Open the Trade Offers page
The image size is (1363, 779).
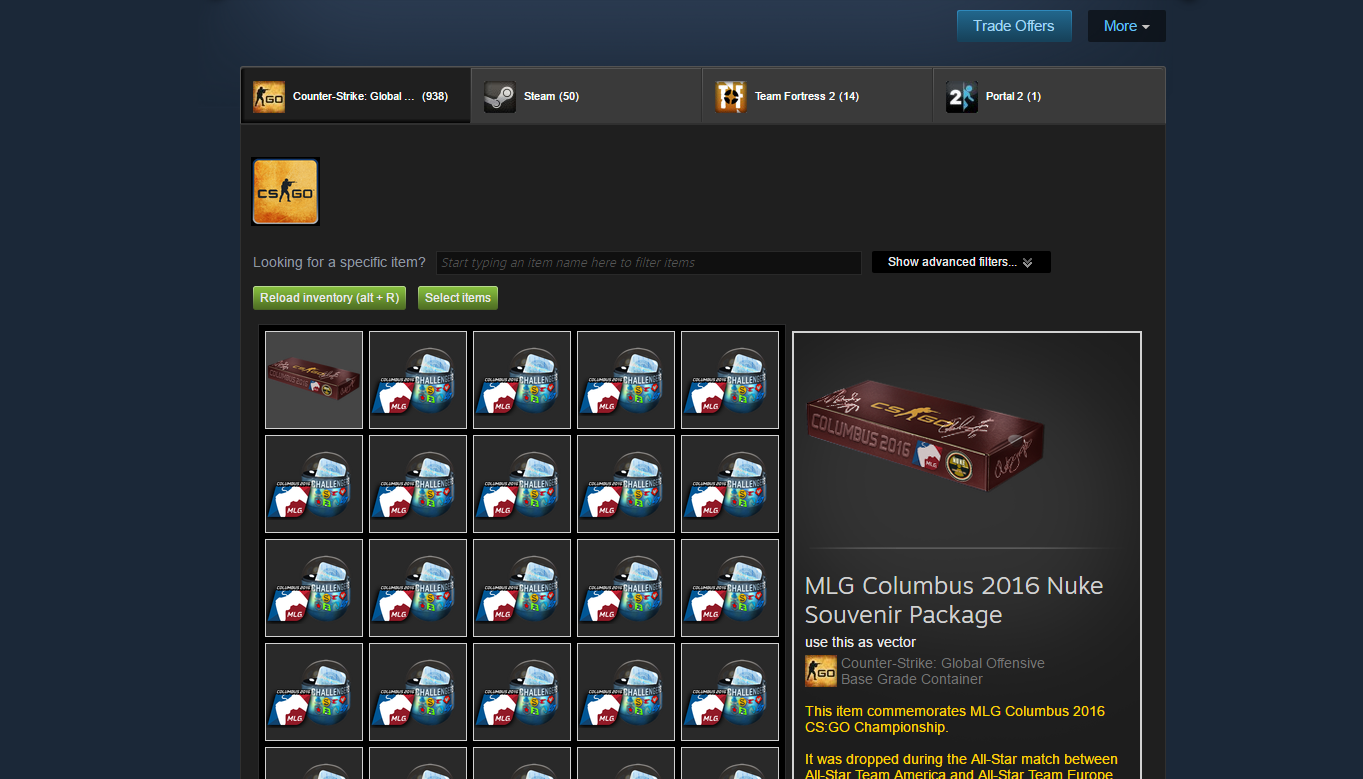[x=1013, y=26]
